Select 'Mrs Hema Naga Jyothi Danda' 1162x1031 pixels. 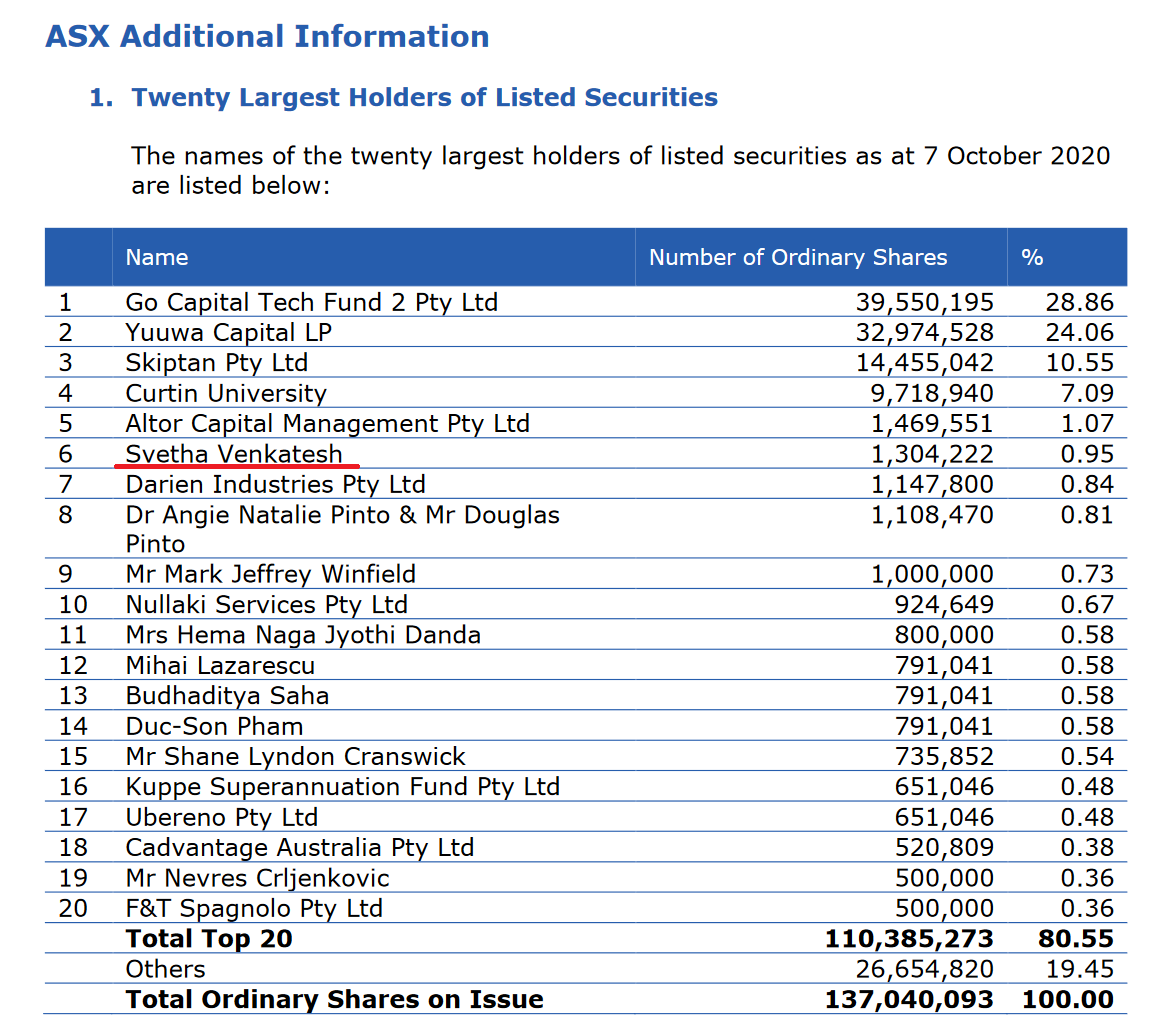tap(303, 635)
